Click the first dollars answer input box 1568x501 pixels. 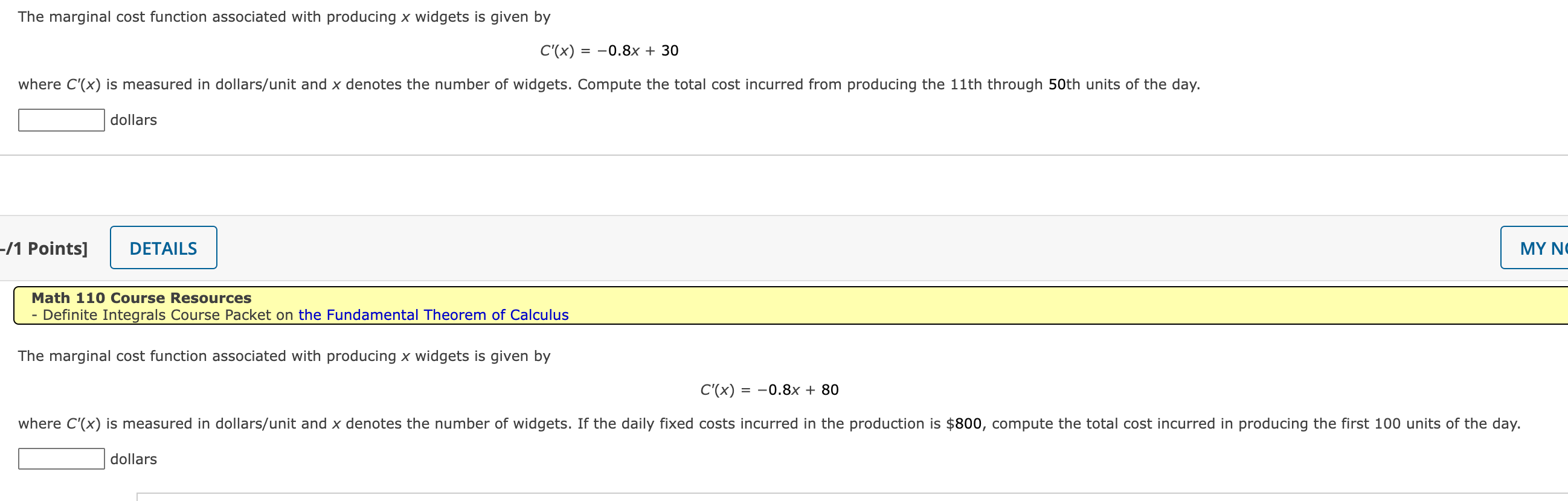pyautogui.click(x=60, y=120)
